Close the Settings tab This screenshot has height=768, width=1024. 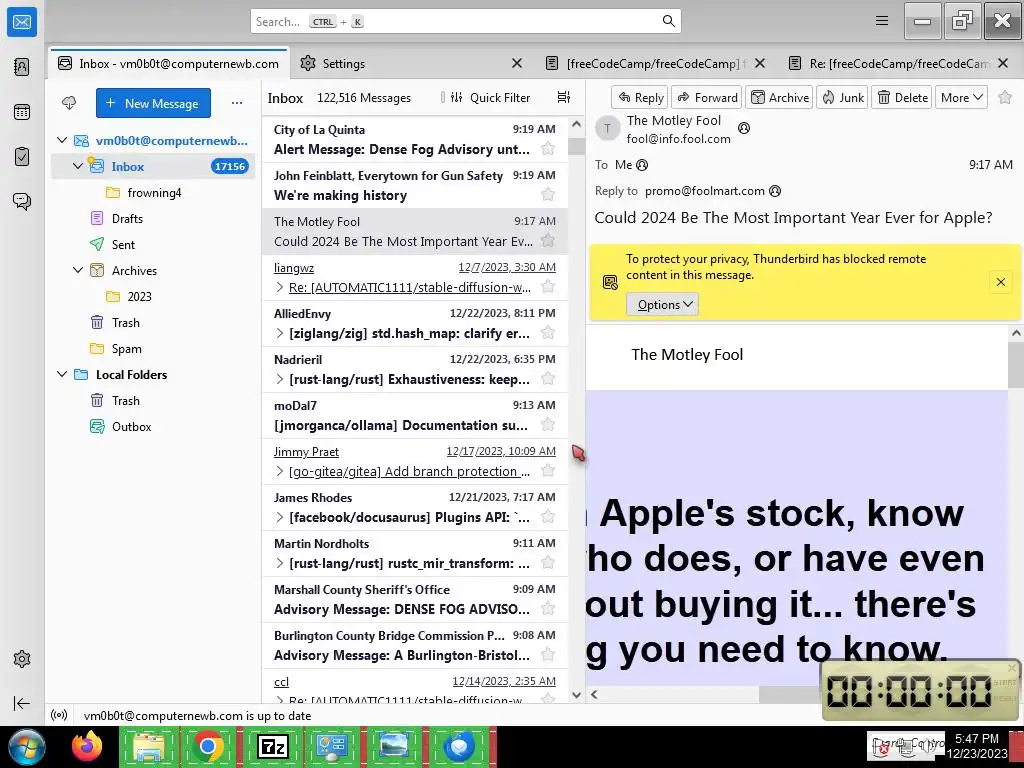[x=517, y=63]
